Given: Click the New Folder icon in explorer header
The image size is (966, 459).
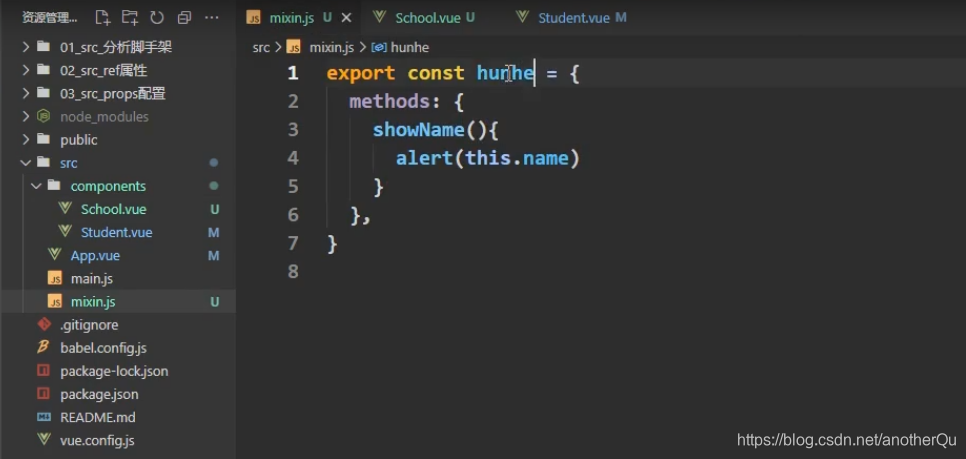Looking at the screenshot, I should (x=129, y=17).
